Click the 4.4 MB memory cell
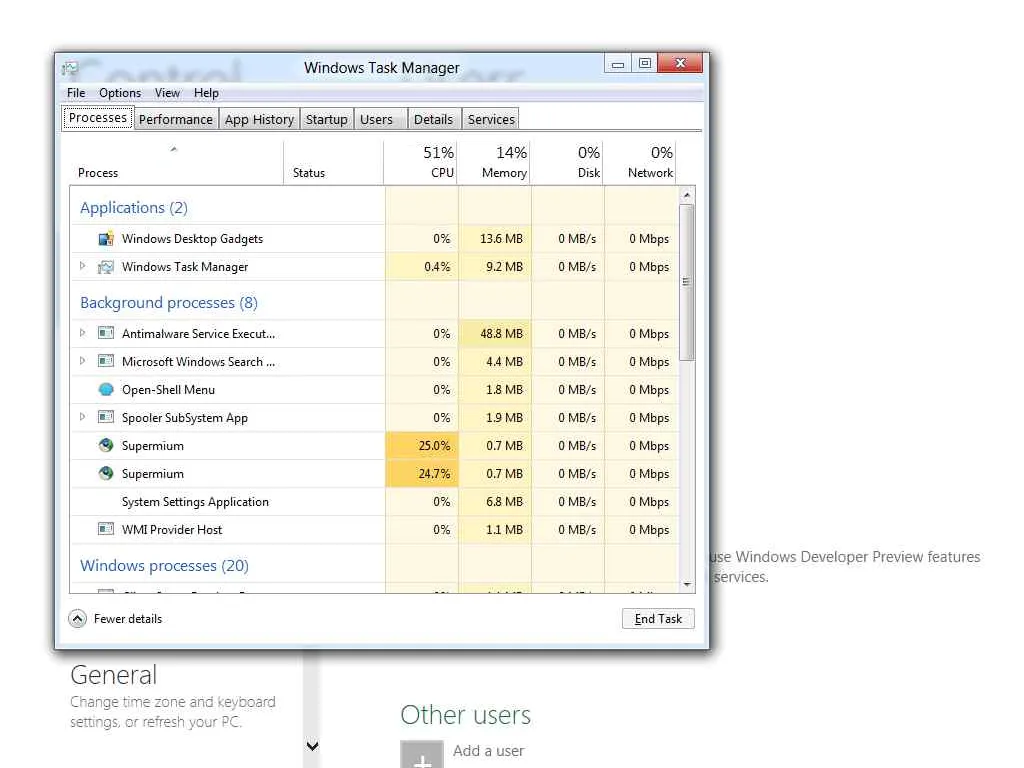1024x768 pixels. point(495,362)
